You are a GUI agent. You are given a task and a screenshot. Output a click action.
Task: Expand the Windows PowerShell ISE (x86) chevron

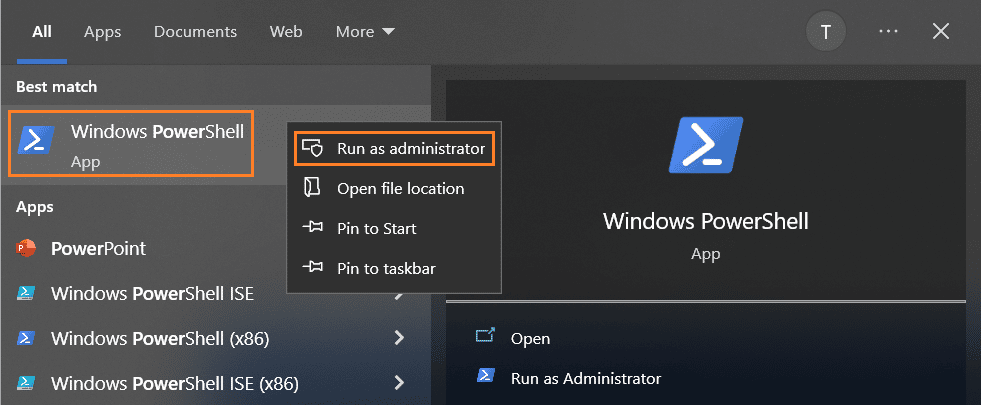click(x=399, y=383)
